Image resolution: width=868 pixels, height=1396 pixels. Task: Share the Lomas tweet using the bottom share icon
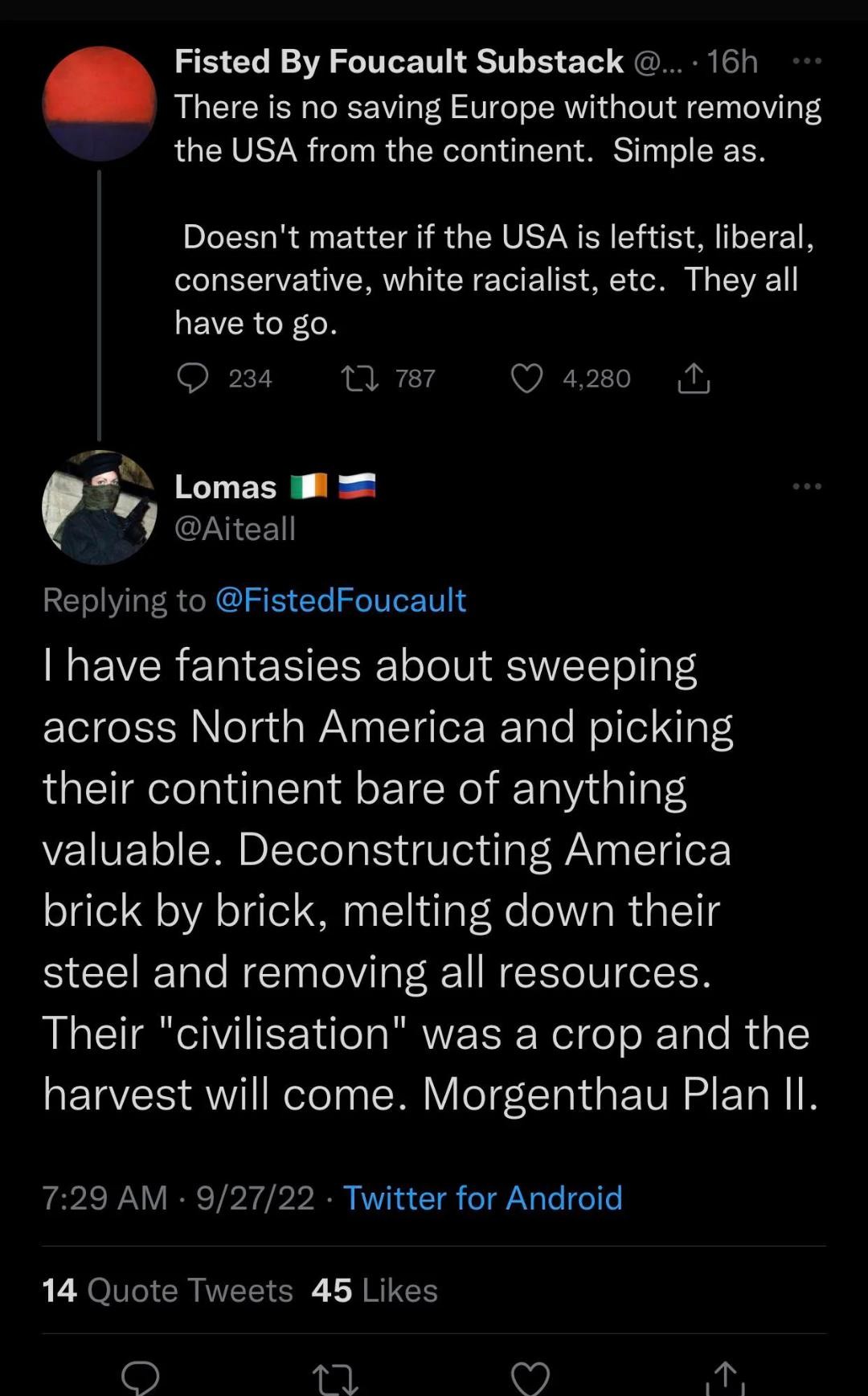click(x=725, y=1378)
